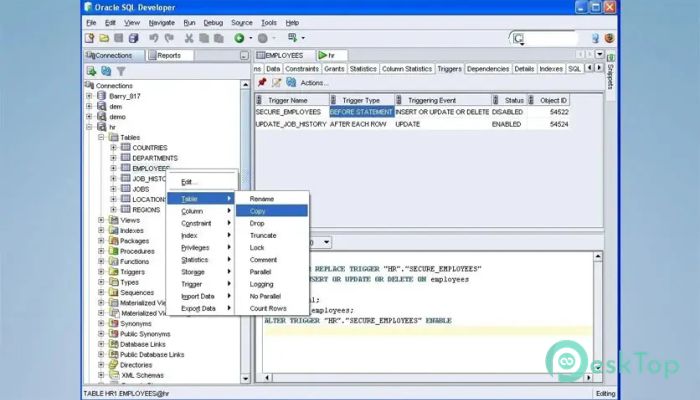Screen dimensions: 700x400
Task: Click the Open folder toolbar icon
Action: [x=104, y=38]
